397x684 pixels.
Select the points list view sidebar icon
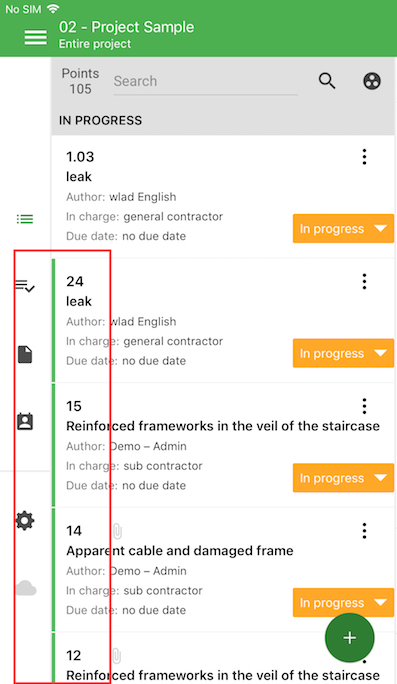(25, 219)
